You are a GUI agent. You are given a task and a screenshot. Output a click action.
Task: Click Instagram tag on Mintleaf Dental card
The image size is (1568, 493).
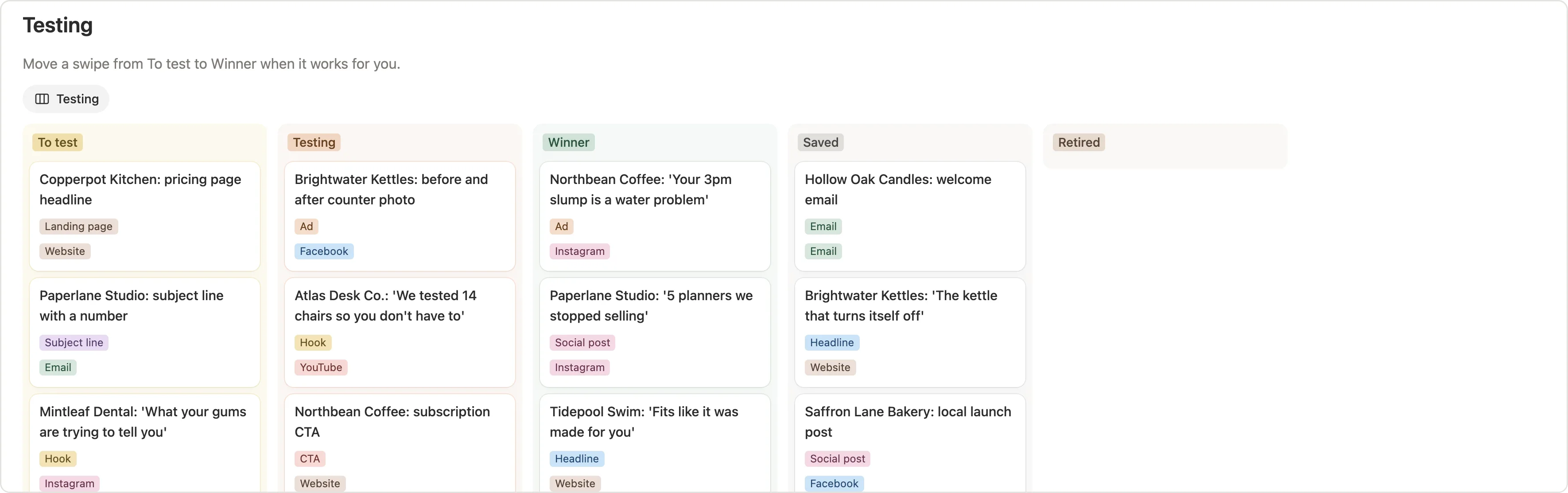click(x=70, y=484)
